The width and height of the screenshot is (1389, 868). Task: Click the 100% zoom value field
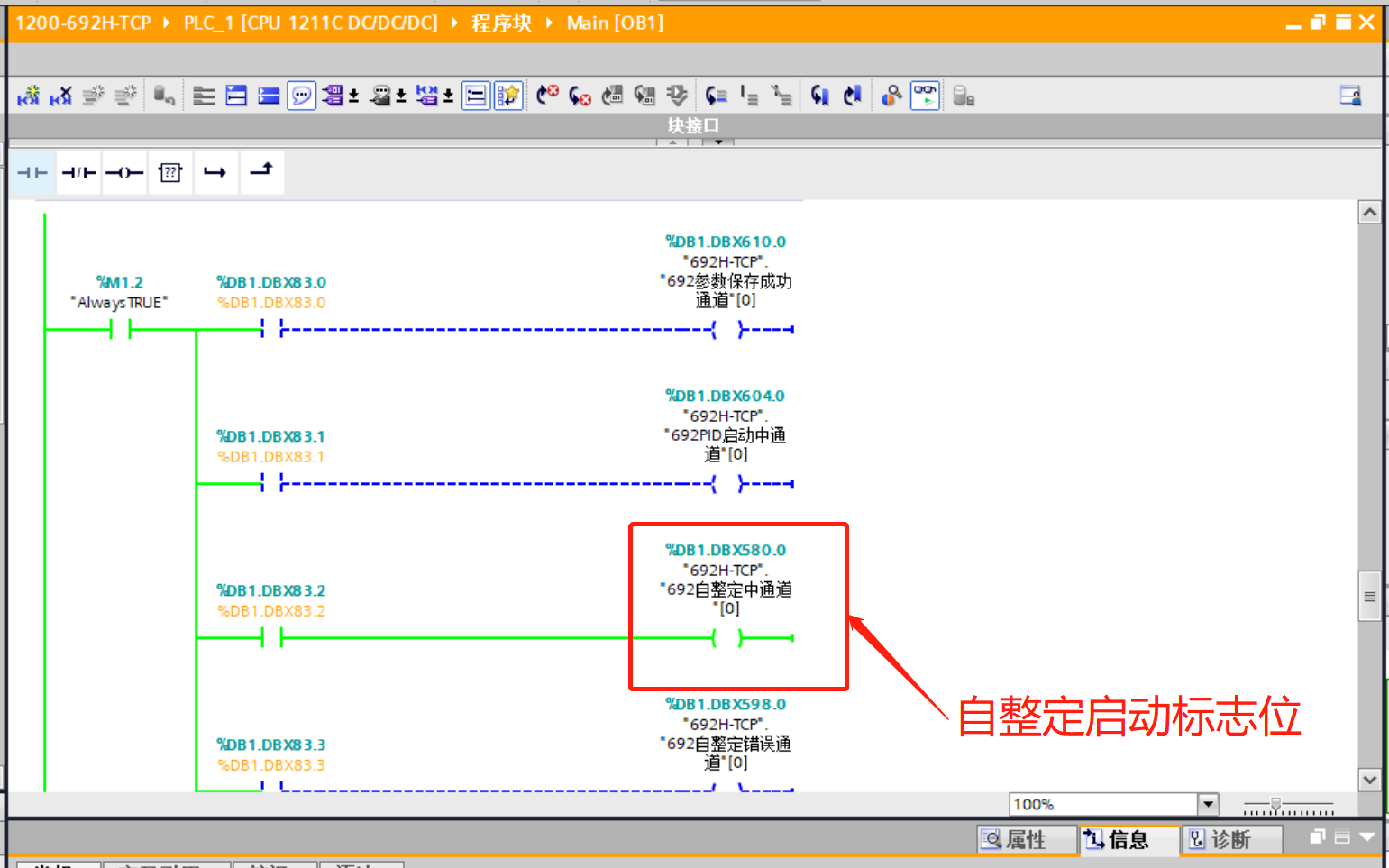coord(1103,804)
